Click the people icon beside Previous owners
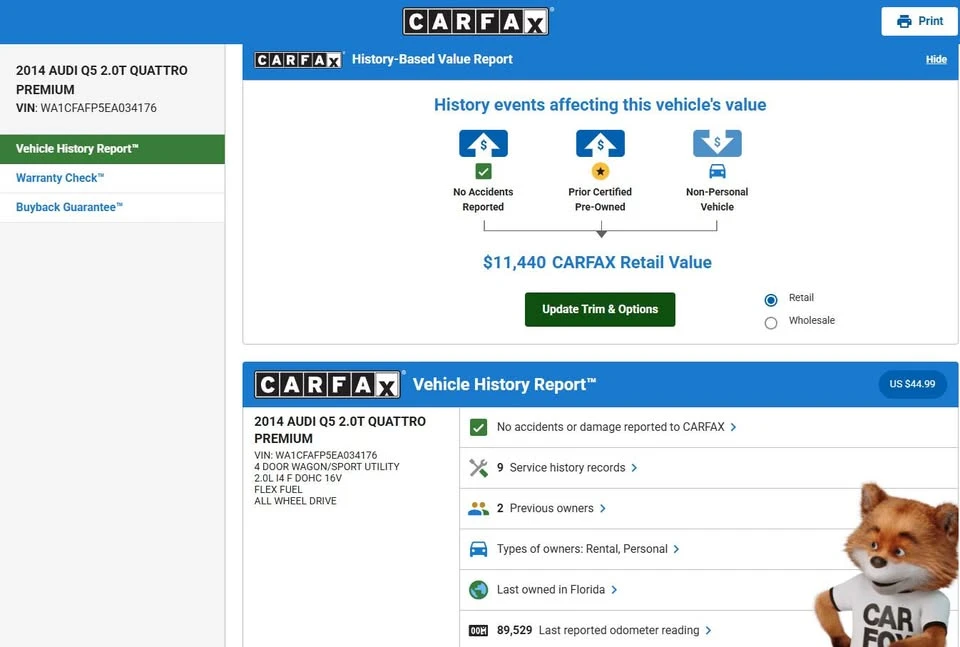960x647 pixels. 478,508
